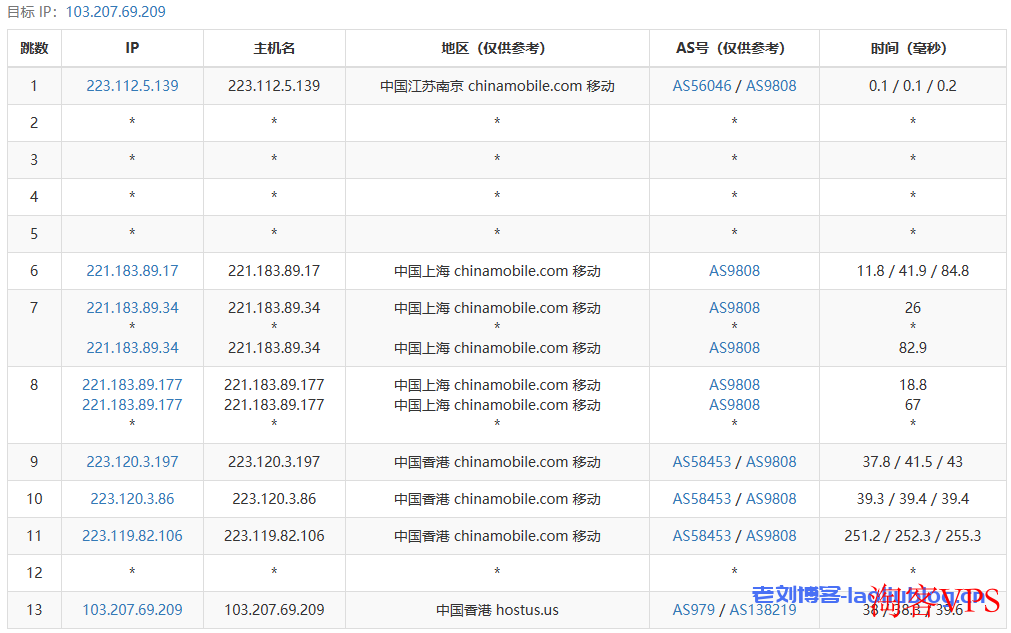Screen dimensions: 1011x633
Task: Click IP link 223.112.5.139 in hop 1
Action: coord(132,86)
